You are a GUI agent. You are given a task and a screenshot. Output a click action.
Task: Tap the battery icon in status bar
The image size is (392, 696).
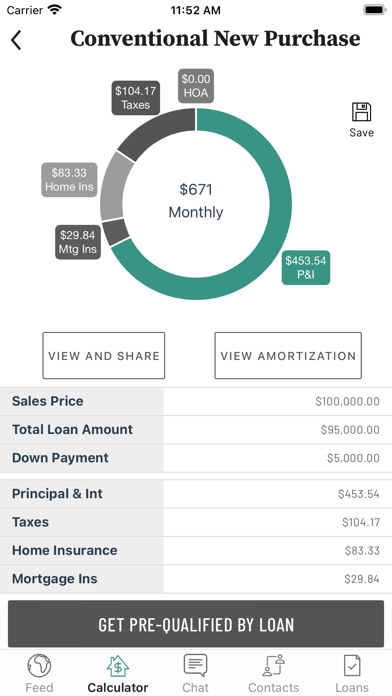click(x=375, y=10)
